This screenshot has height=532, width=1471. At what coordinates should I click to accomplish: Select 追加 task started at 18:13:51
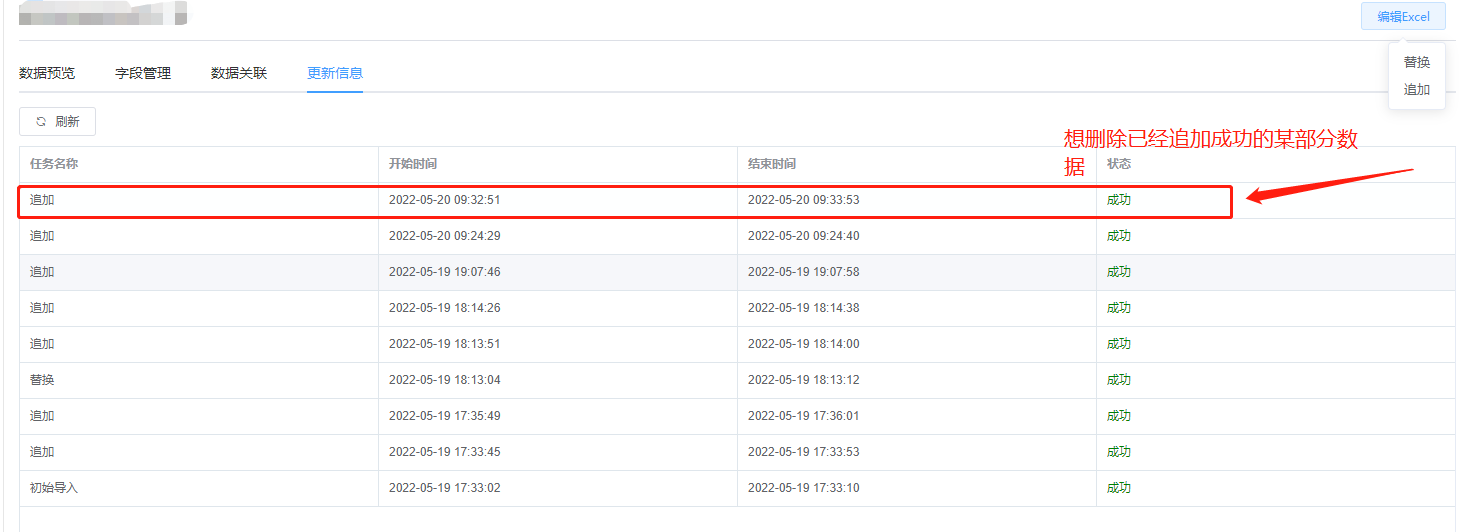coord(42,344)
